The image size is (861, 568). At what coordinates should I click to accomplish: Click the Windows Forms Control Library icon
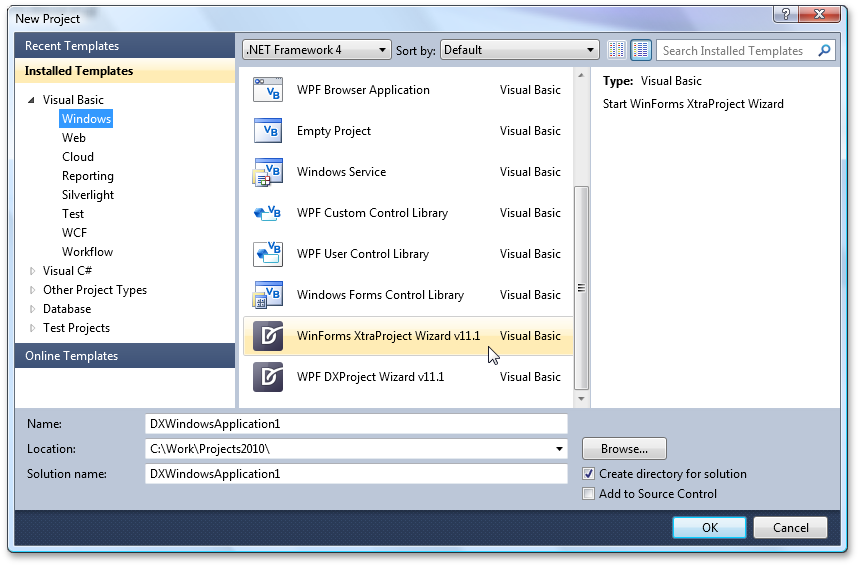tap(267, 295)
